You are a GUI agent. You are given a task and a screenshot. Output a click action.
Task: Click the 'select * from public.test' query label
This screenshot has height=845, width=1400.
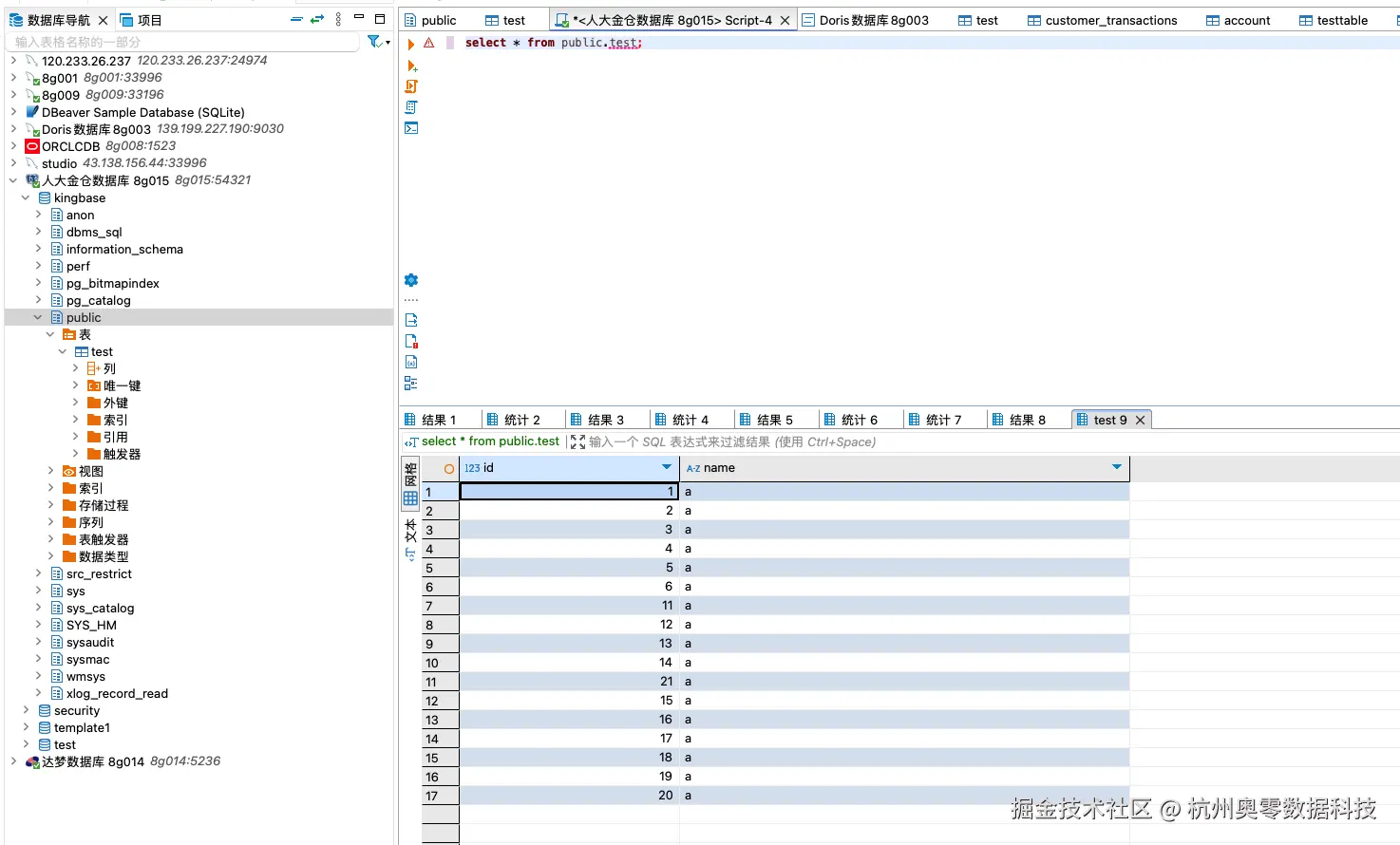click(490, 441)
